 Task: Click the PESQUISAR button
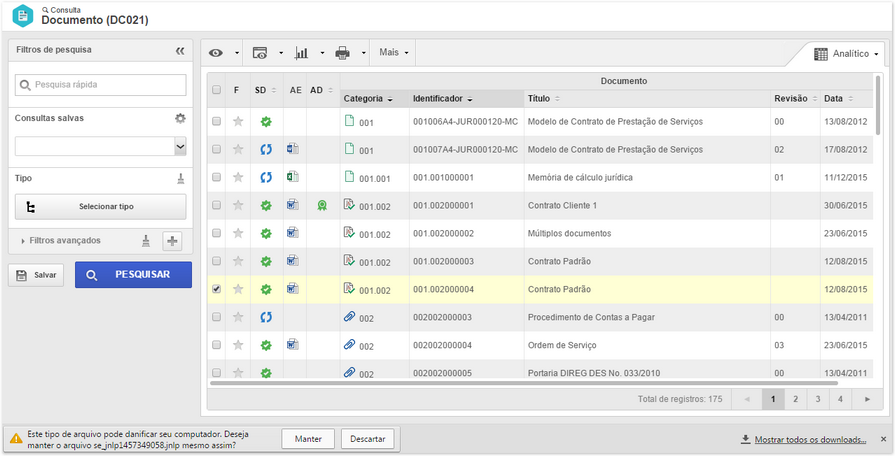[133, 275]
